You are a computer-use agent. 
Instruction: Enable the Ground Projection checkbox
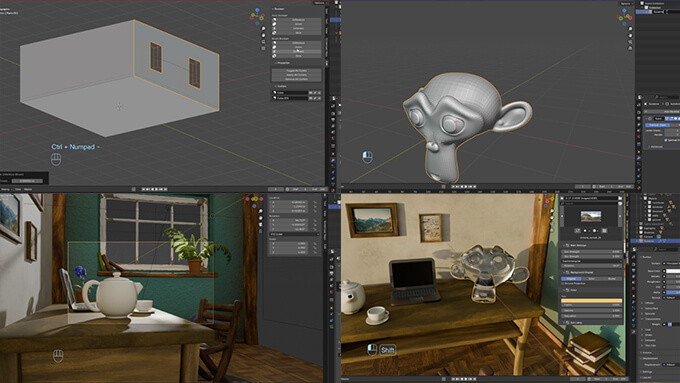tap(563, 283)
